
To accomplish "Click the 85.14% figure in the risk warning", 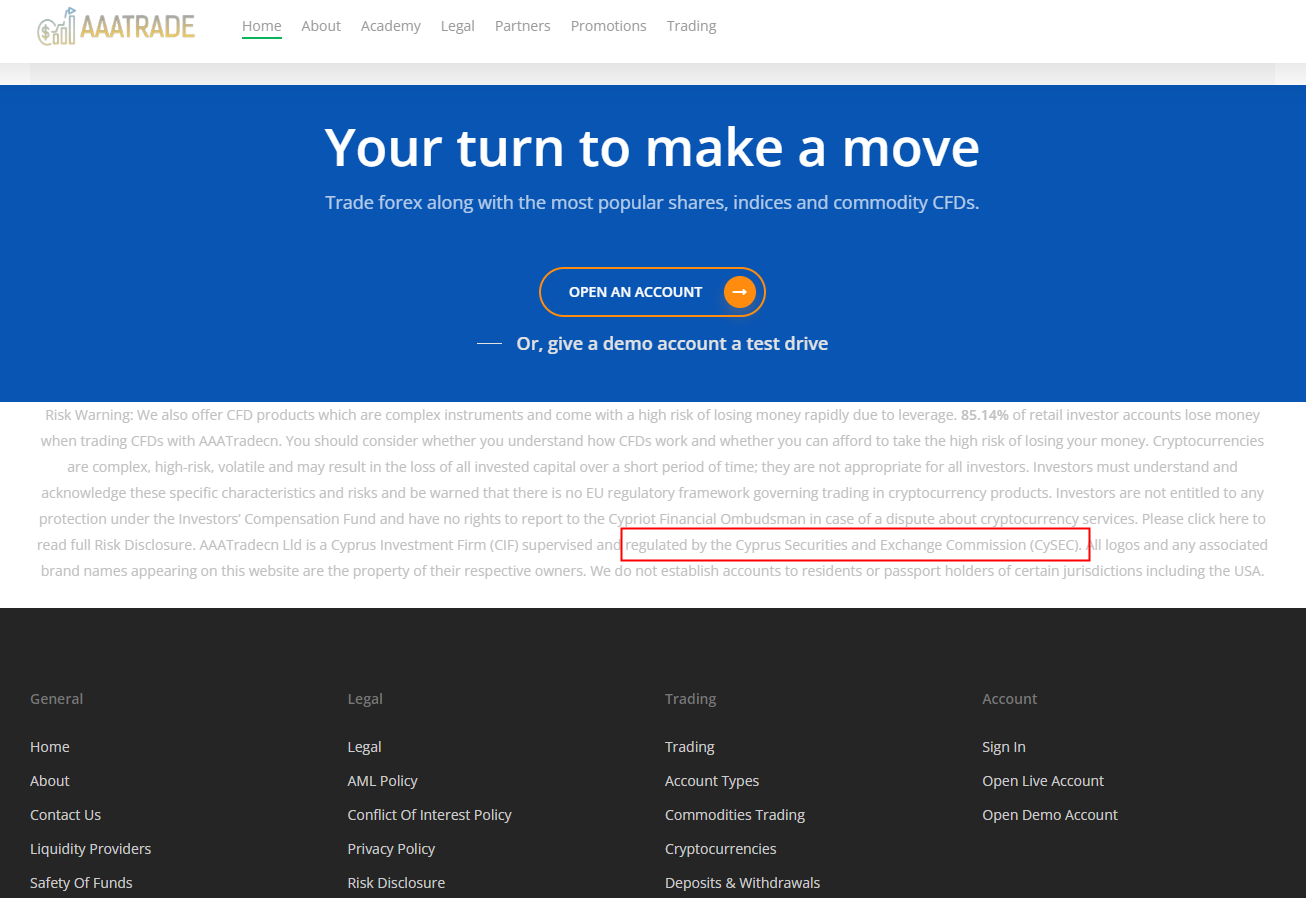I will point(985,415).
